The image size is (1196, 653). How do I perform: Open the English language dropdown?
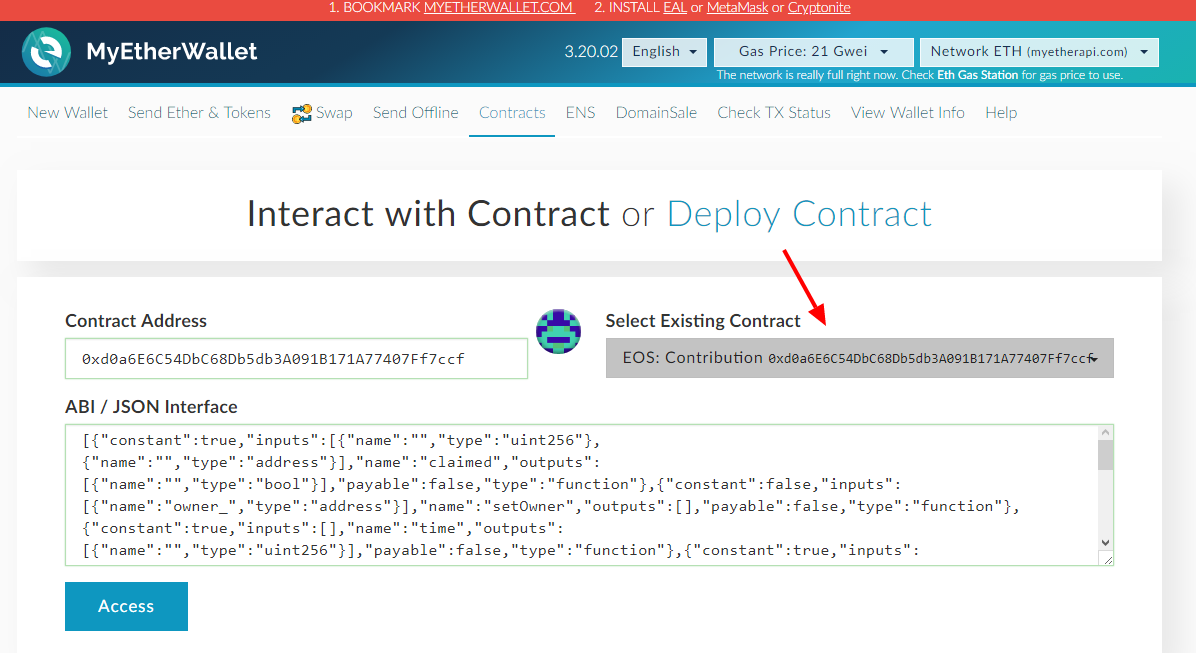664,52
